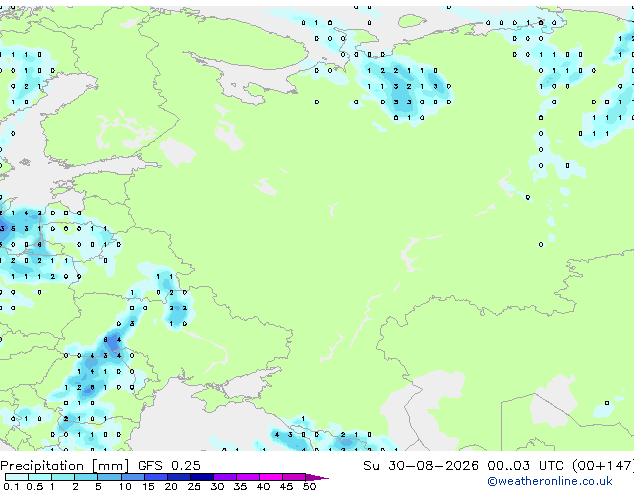Click the '40' legend scale label
Viewport: 634px width, 490px height.
coord(263,486)
